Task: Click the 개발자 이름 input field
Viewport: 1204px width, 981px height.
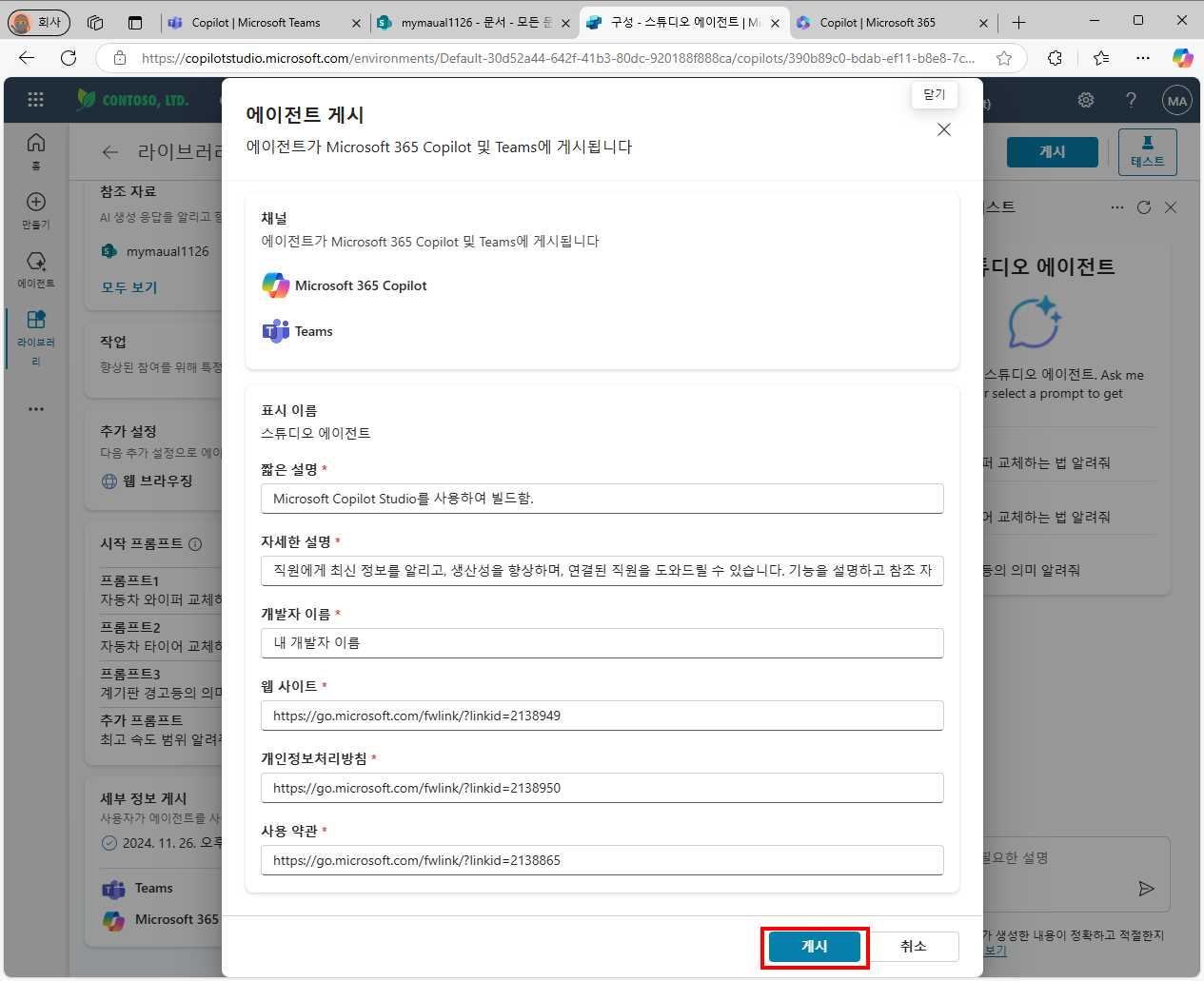Action: [x=602, y=643]
